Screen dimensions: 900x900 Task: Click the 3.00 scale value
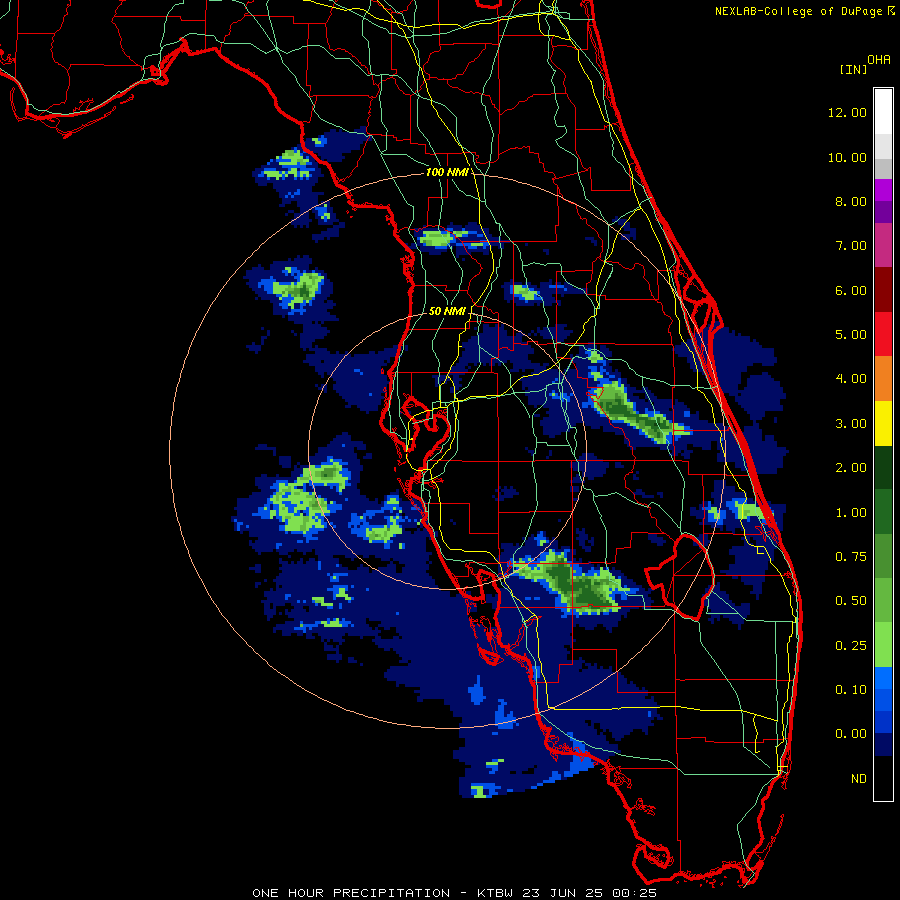point(851,424)
